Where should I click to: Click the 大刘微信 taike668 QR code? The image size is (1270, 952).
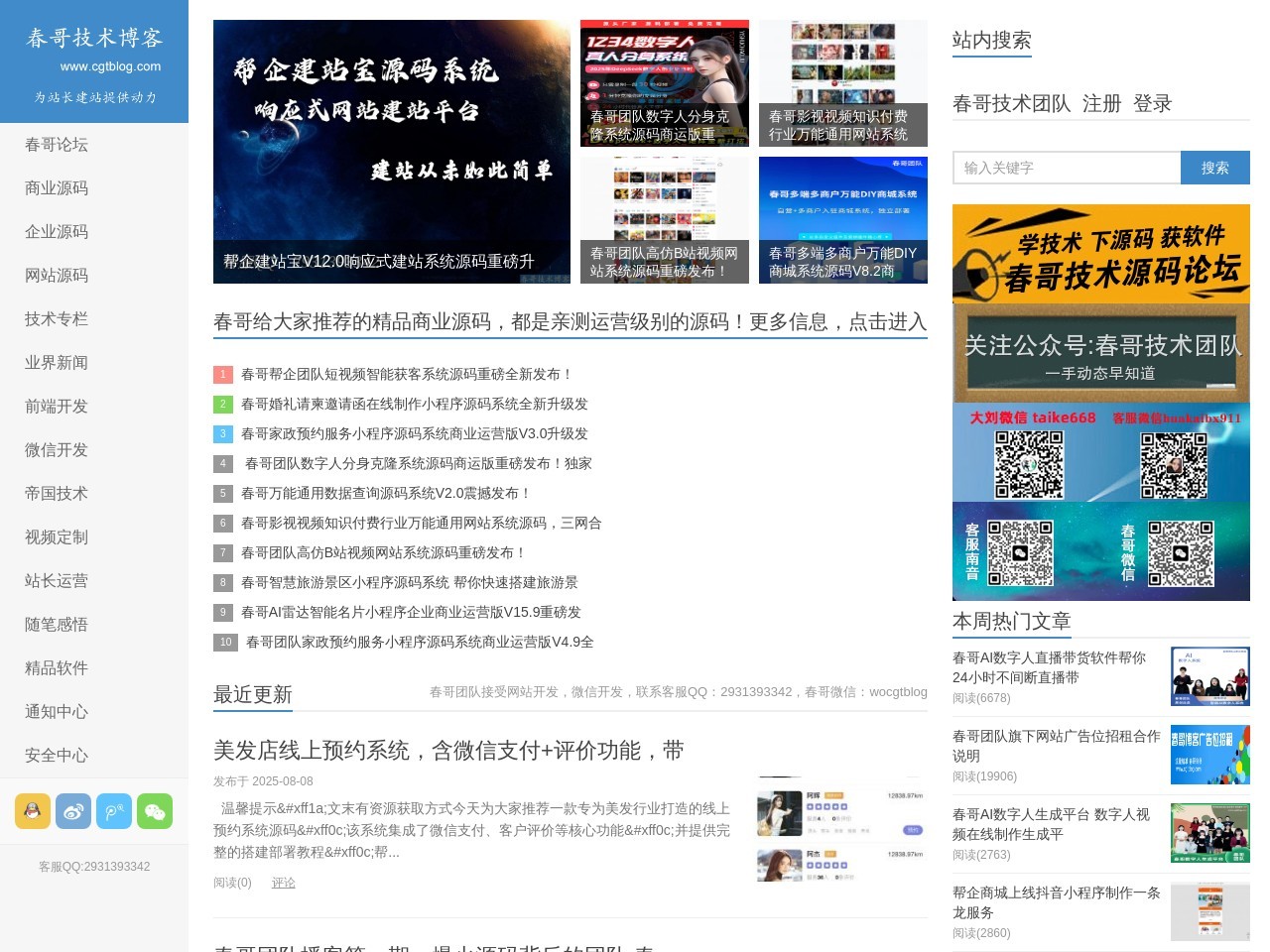1028,463
